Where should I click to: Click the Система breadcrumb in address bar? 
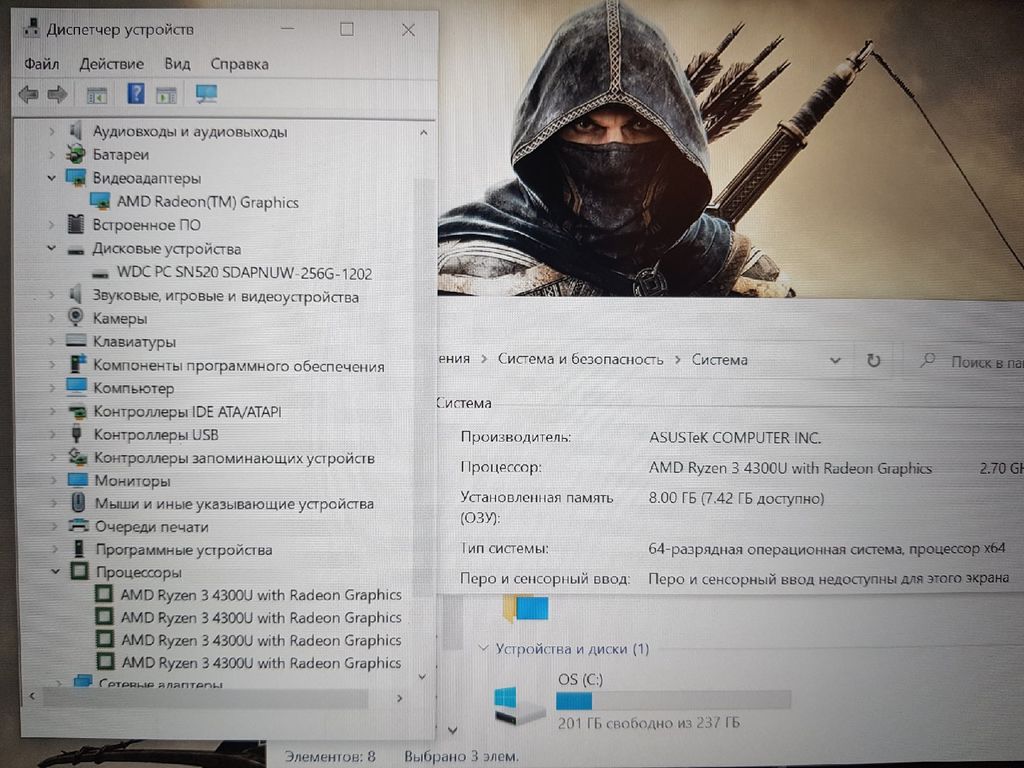[x=719, y=360]
